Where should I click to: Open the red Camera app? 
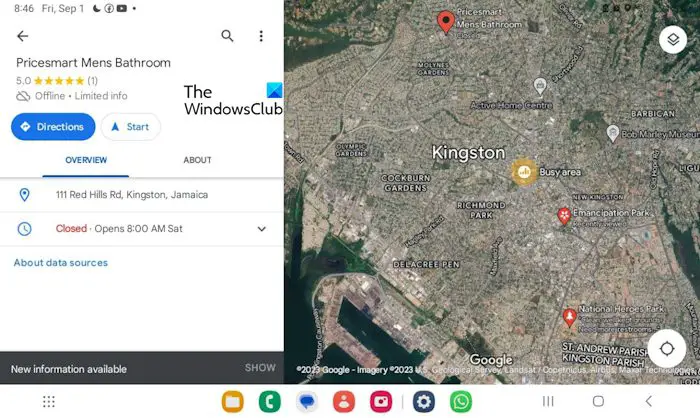381,401
